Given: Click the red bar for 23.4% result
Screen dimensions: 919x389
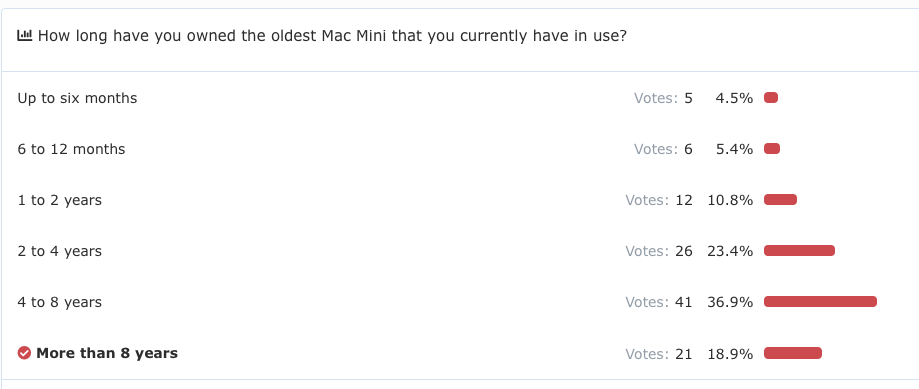Looking at the screenshot, I should (x=799, y=251).
